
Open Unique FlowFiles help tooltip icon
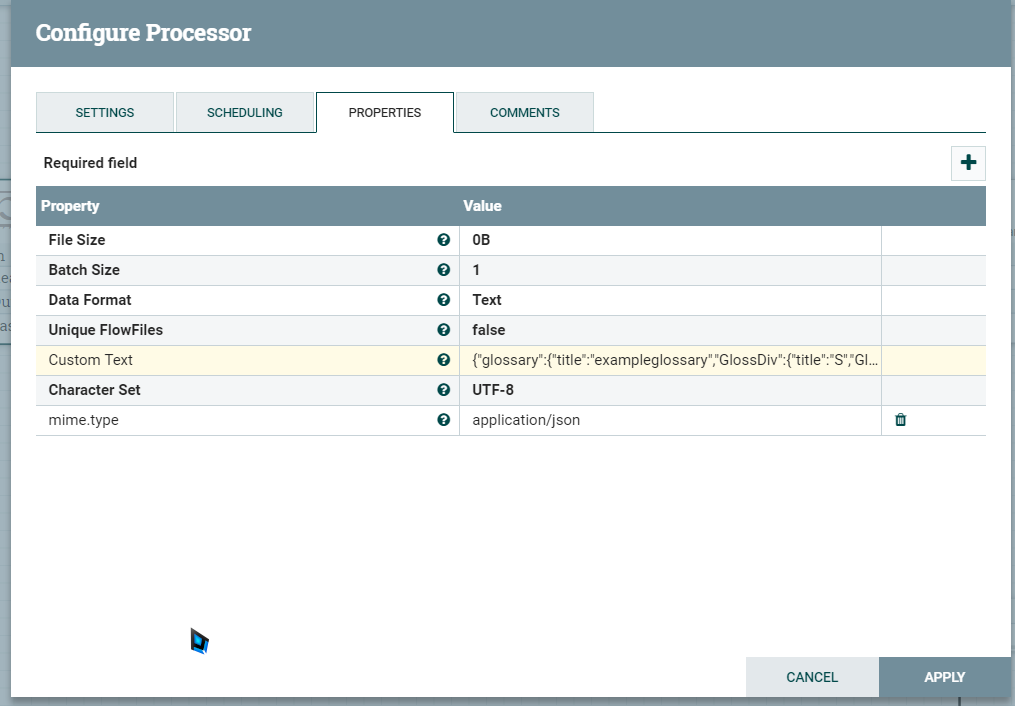[443, 330]
